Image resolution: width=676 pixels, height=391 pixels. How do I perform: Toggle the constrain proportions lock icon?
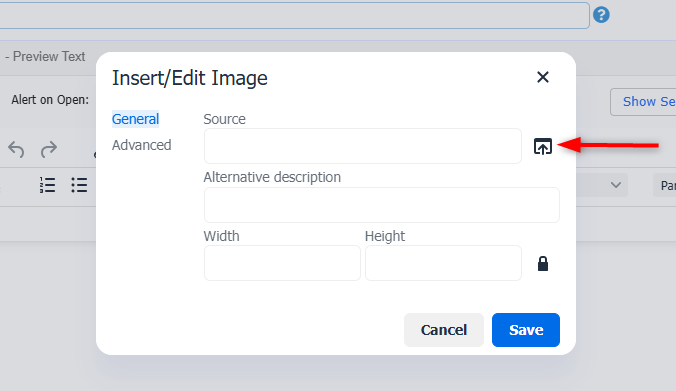pos(543,263)
